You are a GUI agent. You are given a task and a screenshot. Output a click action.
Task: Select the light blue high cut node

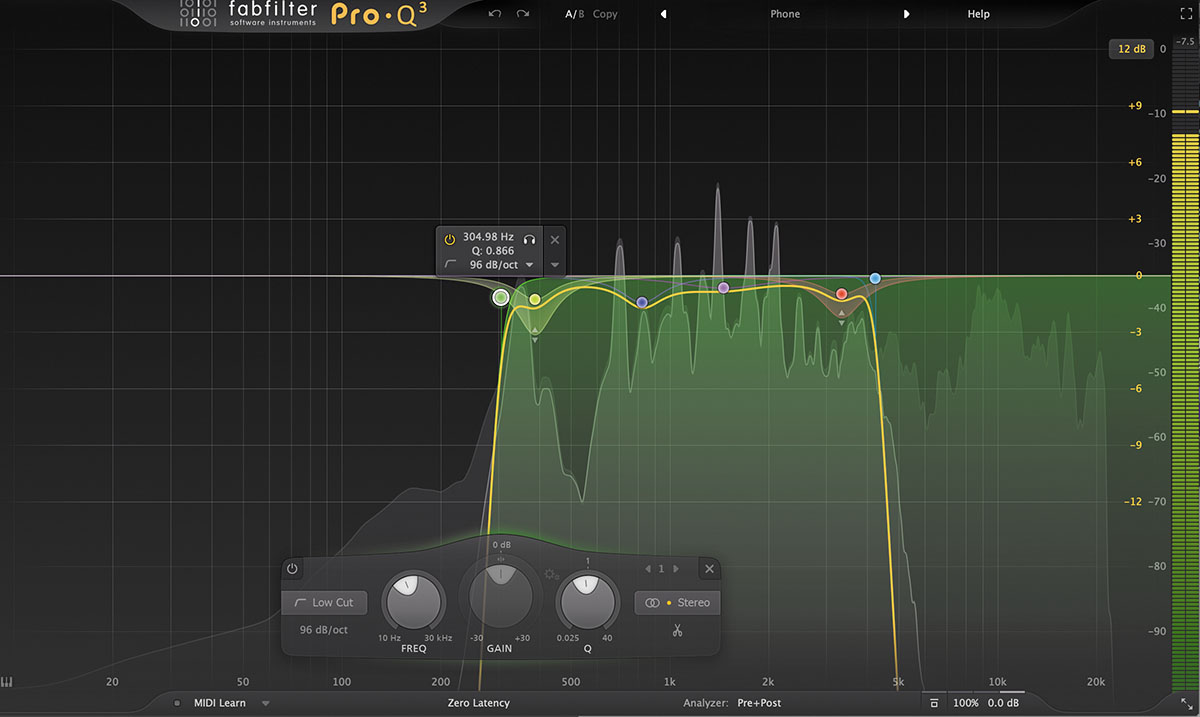pyautogui.click(x=875, y=278)
